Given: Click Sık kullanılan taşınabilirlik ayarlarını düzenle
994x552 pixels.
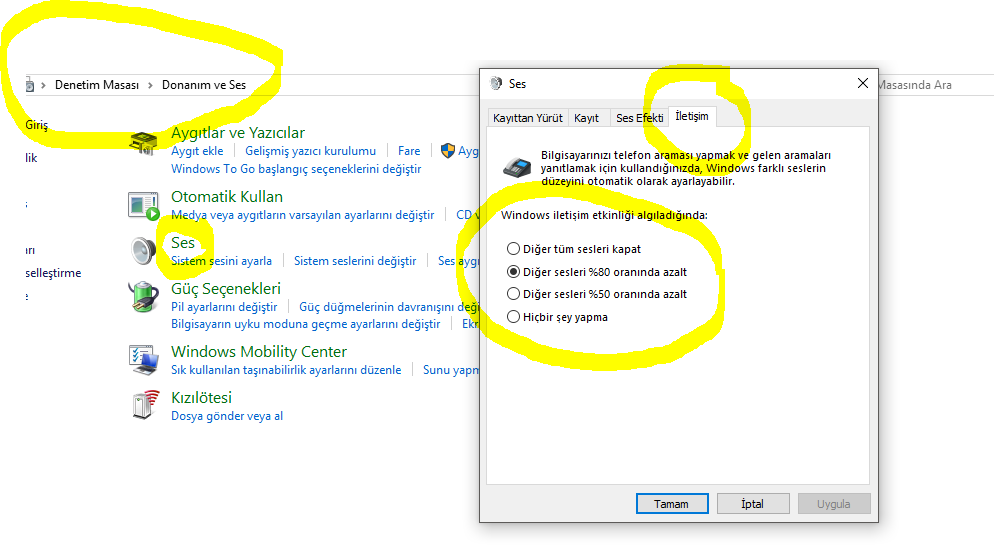Looking at the screenshot, I should coord(286,369).
